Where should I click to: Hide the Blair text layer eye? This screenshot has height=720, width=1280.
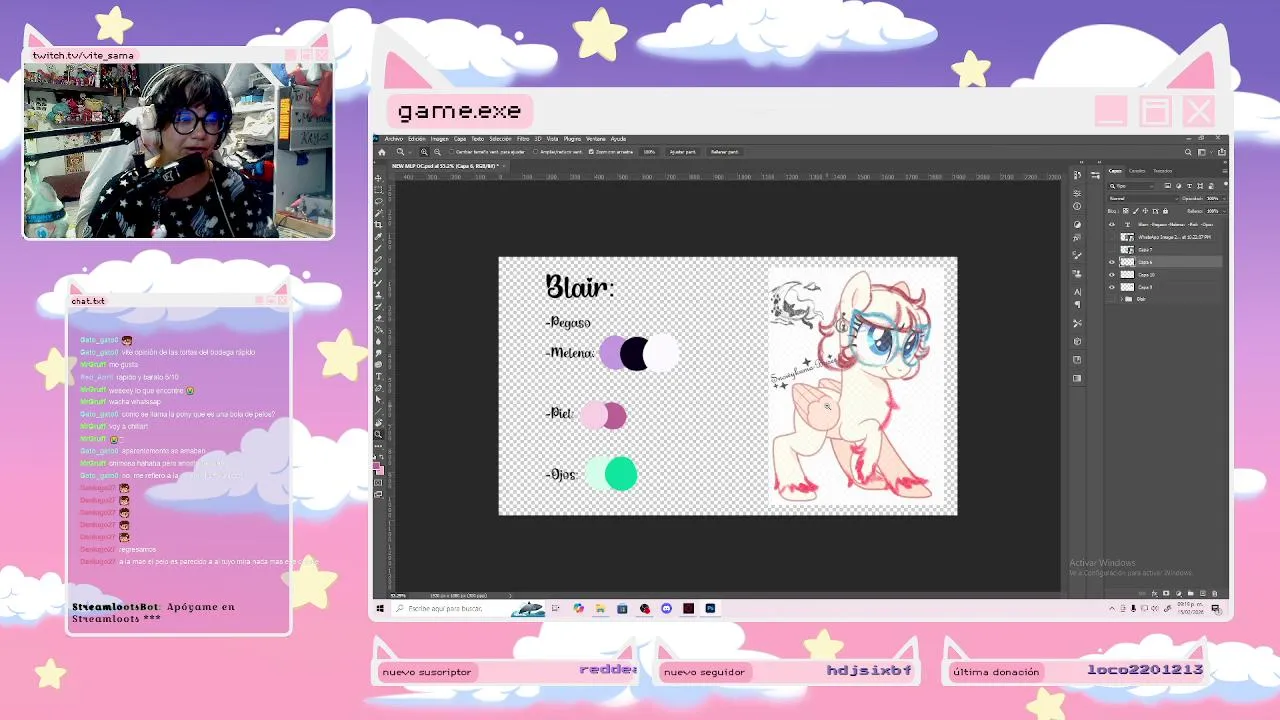point(1112,225)
